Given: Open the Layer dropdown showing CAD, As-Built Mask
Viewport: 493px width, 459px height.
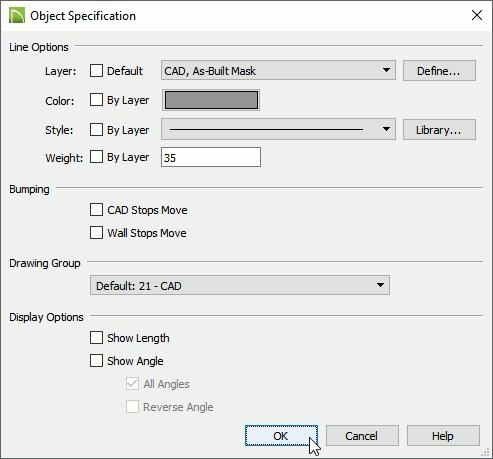Looking at the screenshot, I should (x=278, y=70).
